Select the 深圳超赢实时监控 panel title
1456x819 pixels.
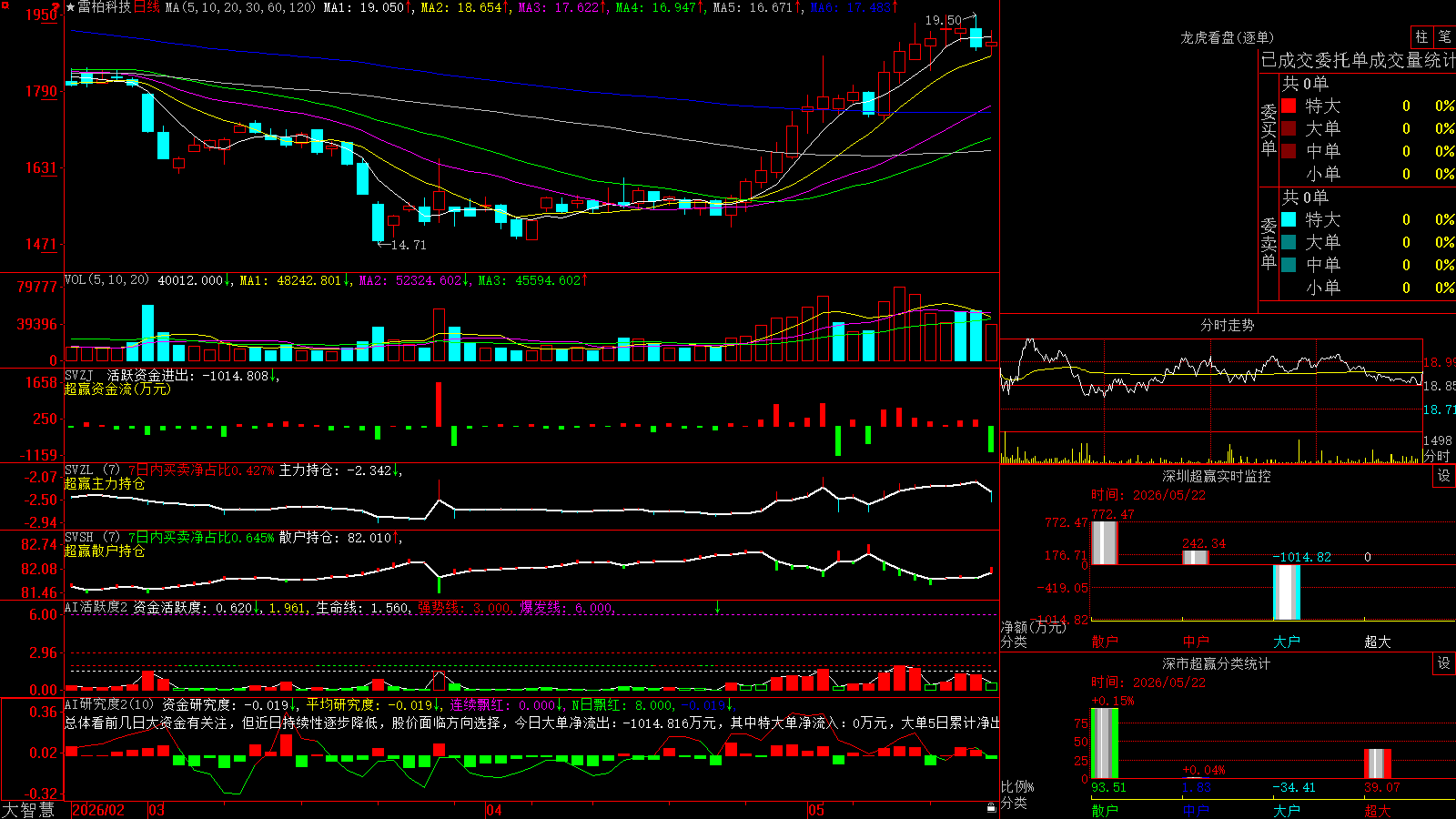(1216, 476)
